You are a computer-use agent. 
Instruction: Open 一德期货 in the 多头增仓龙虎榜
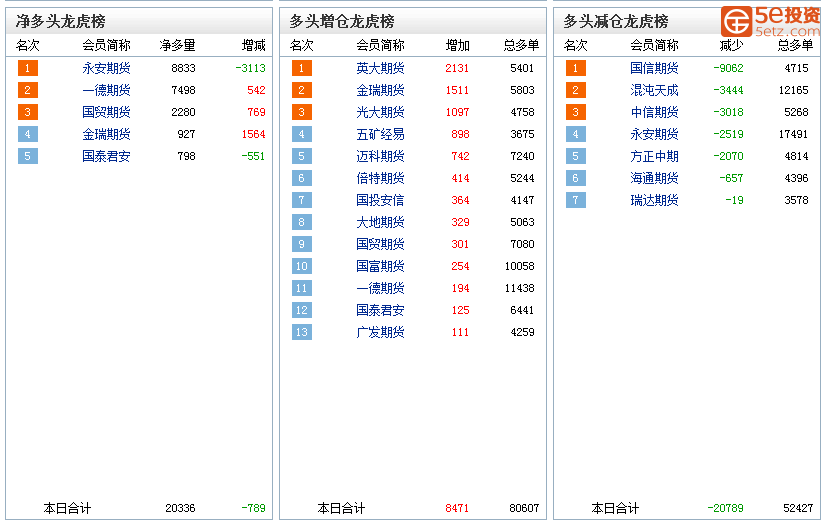[380, 288]
